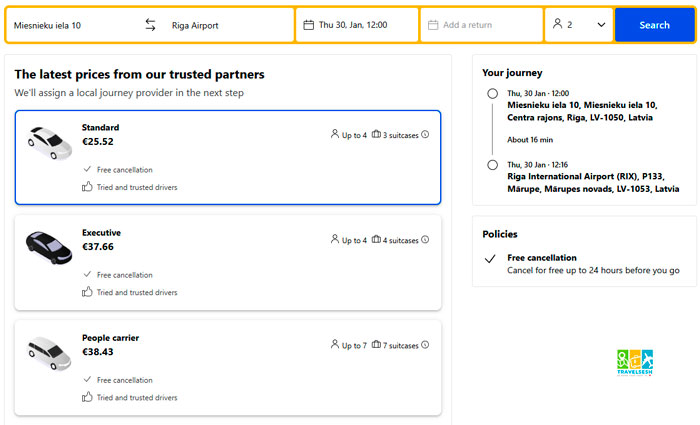Click info icon next to 3 suitcases

pos(425,134)
